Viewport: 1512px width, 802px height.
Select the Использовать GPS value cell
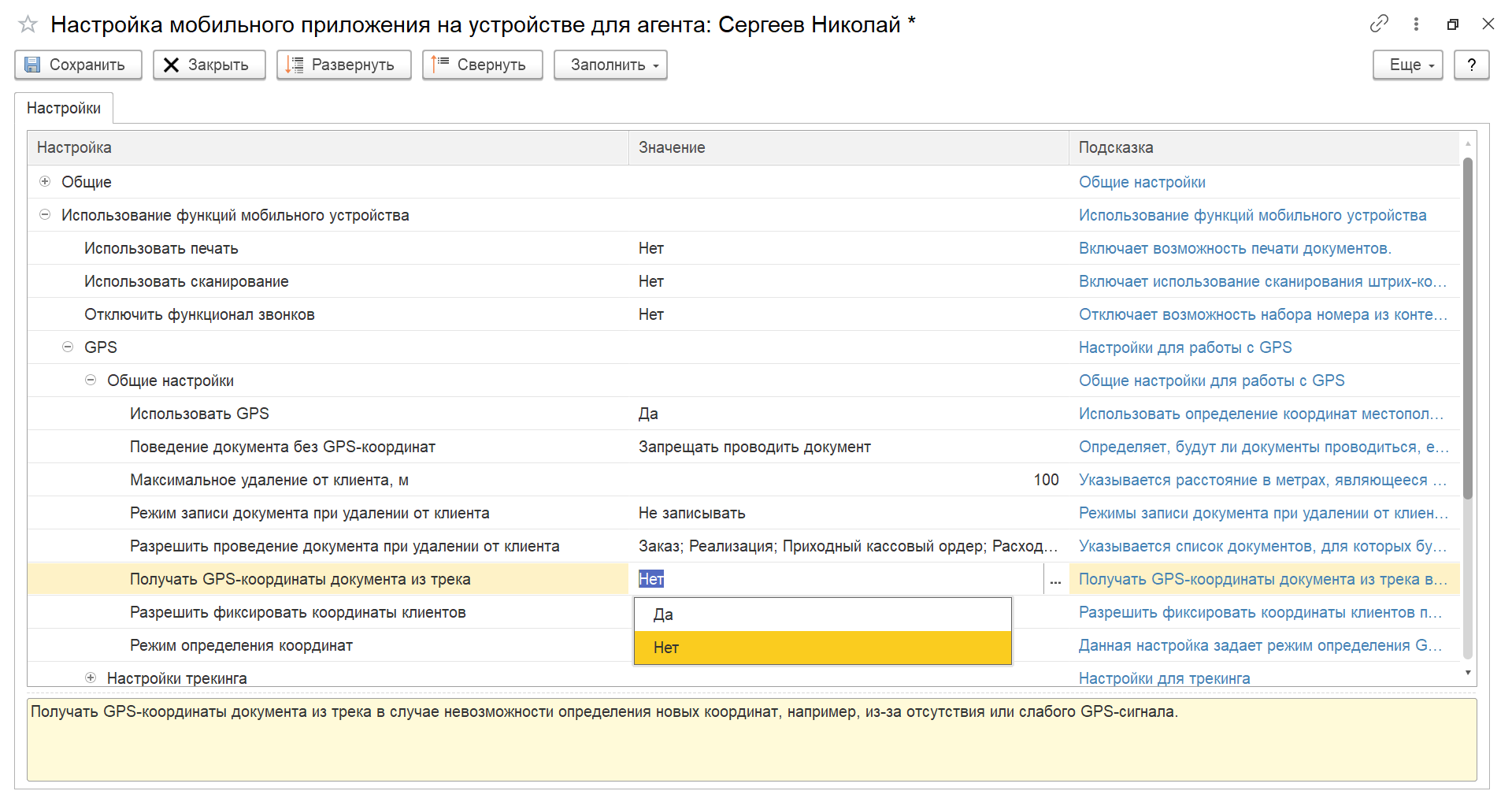[848, 414]
